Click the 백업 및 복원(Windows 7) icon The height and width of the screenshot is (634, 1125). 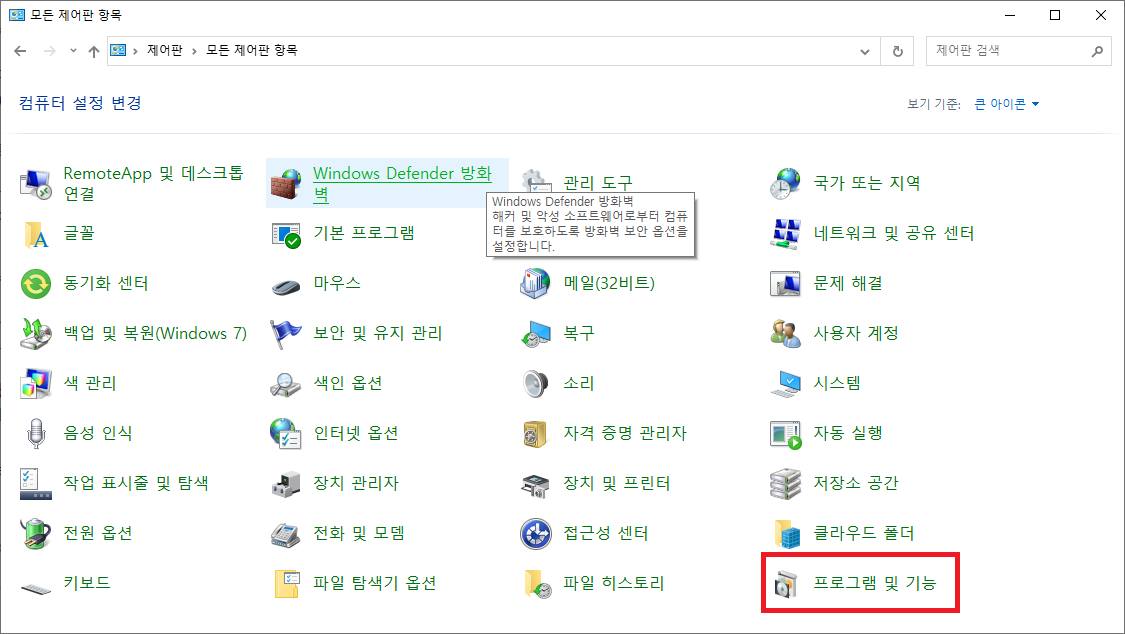35,334
